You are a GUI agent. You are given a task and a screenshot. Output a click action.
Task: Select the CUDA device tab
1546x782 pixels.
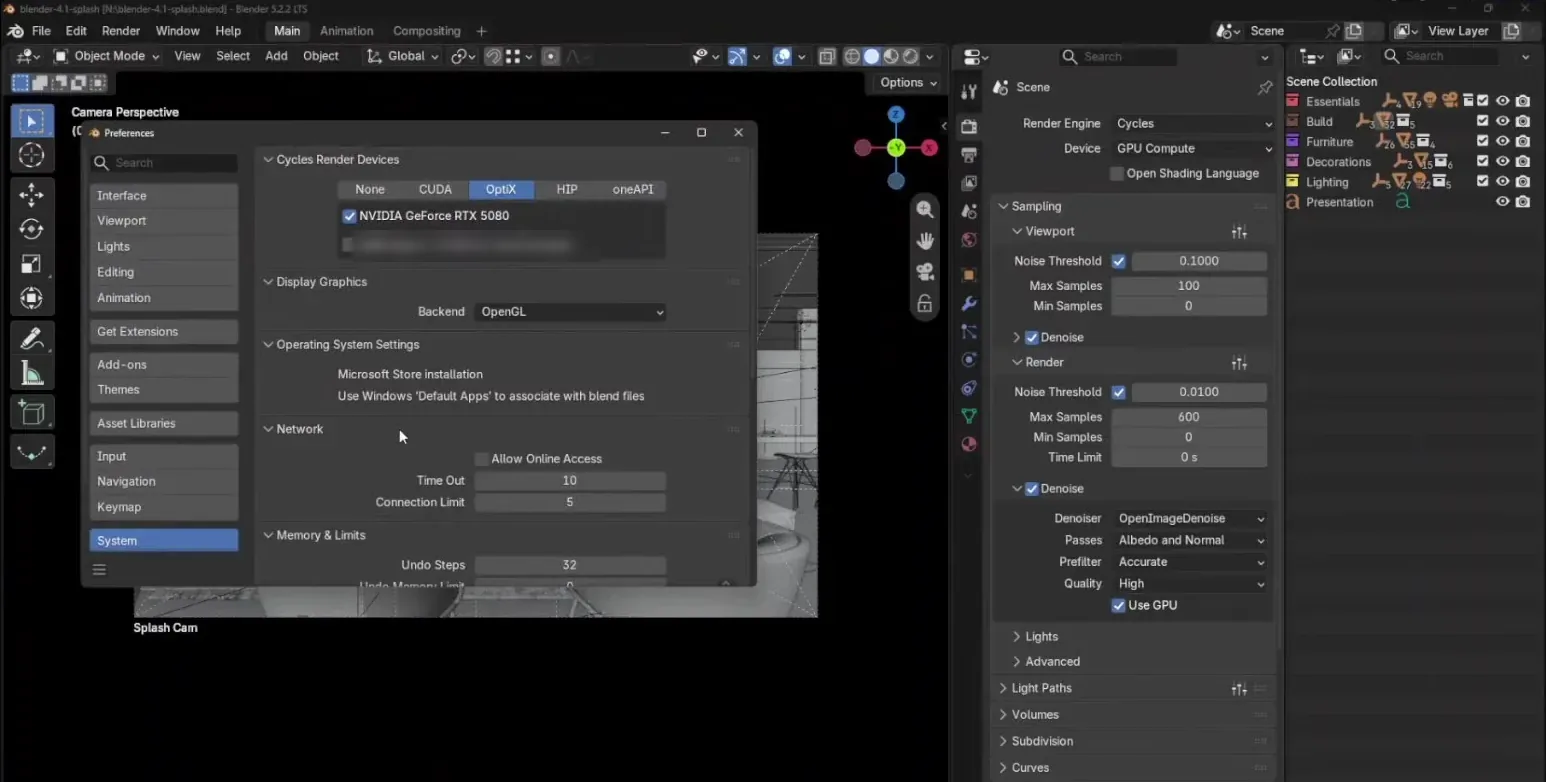pyautogui.click(x=435, y=190)
